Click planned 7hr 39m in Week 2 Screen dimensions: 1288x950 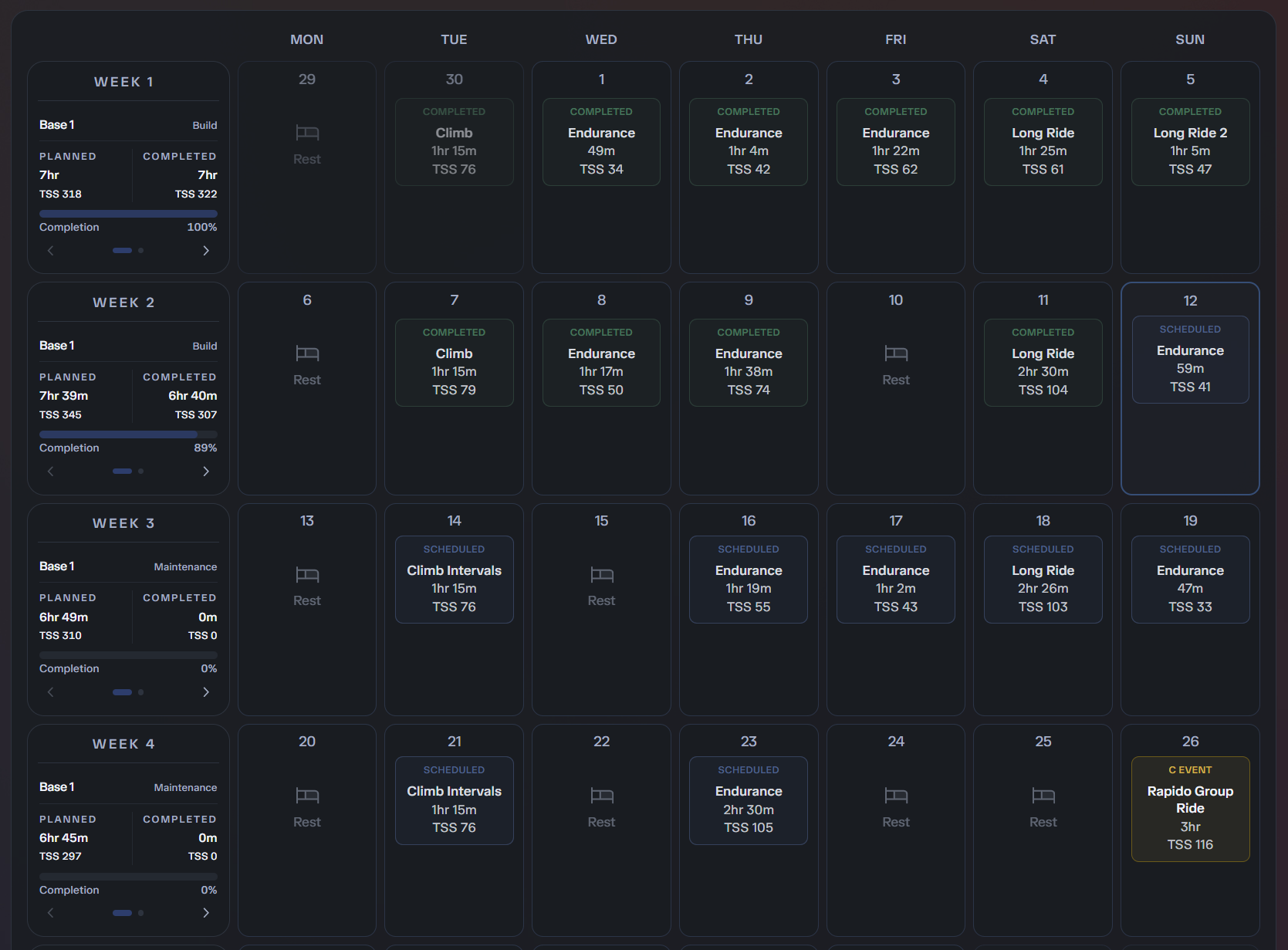[64, 396]
